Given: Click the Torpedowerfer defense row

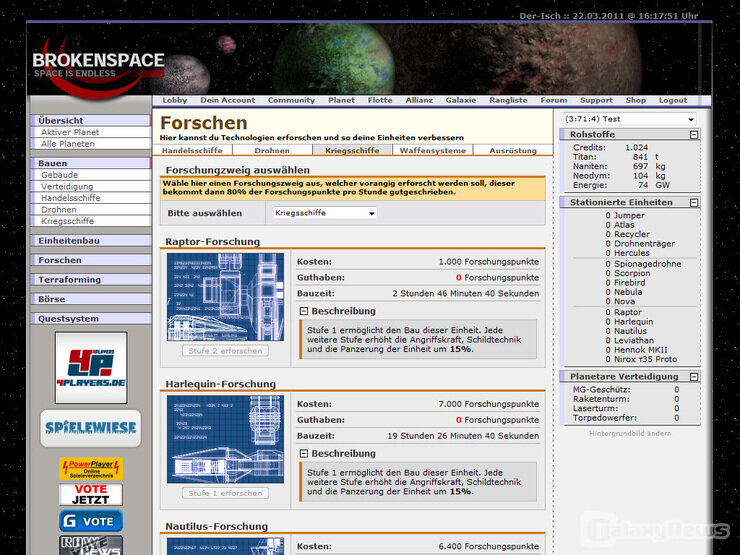Looking at the screenshot, I should [x=626, y=418].
